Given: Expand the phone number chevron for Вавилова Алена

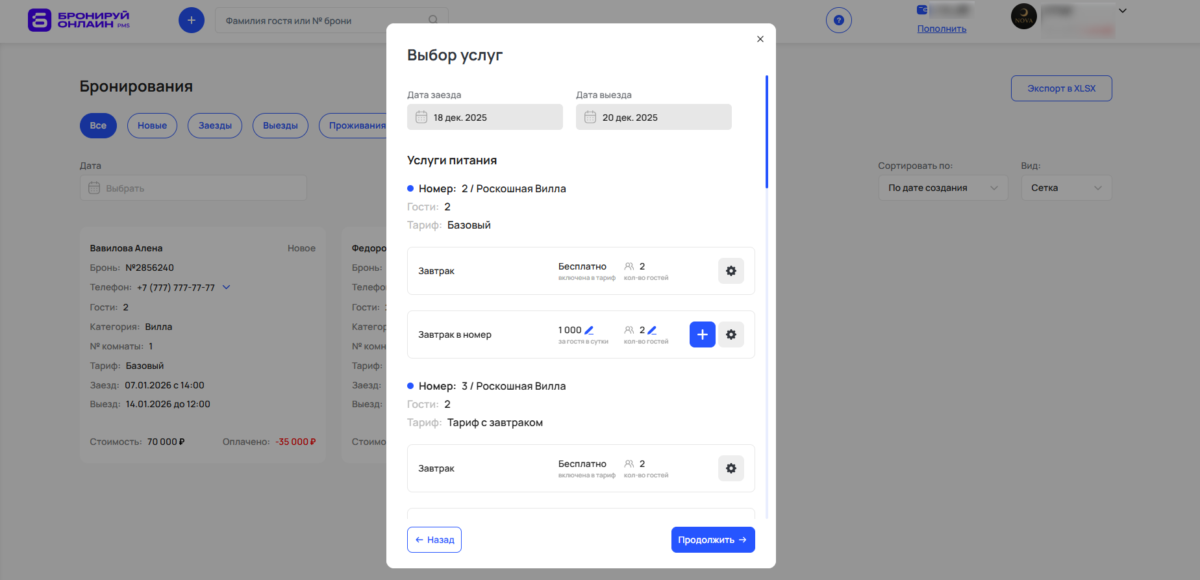Looking at the screenshot, I should 226,288.
